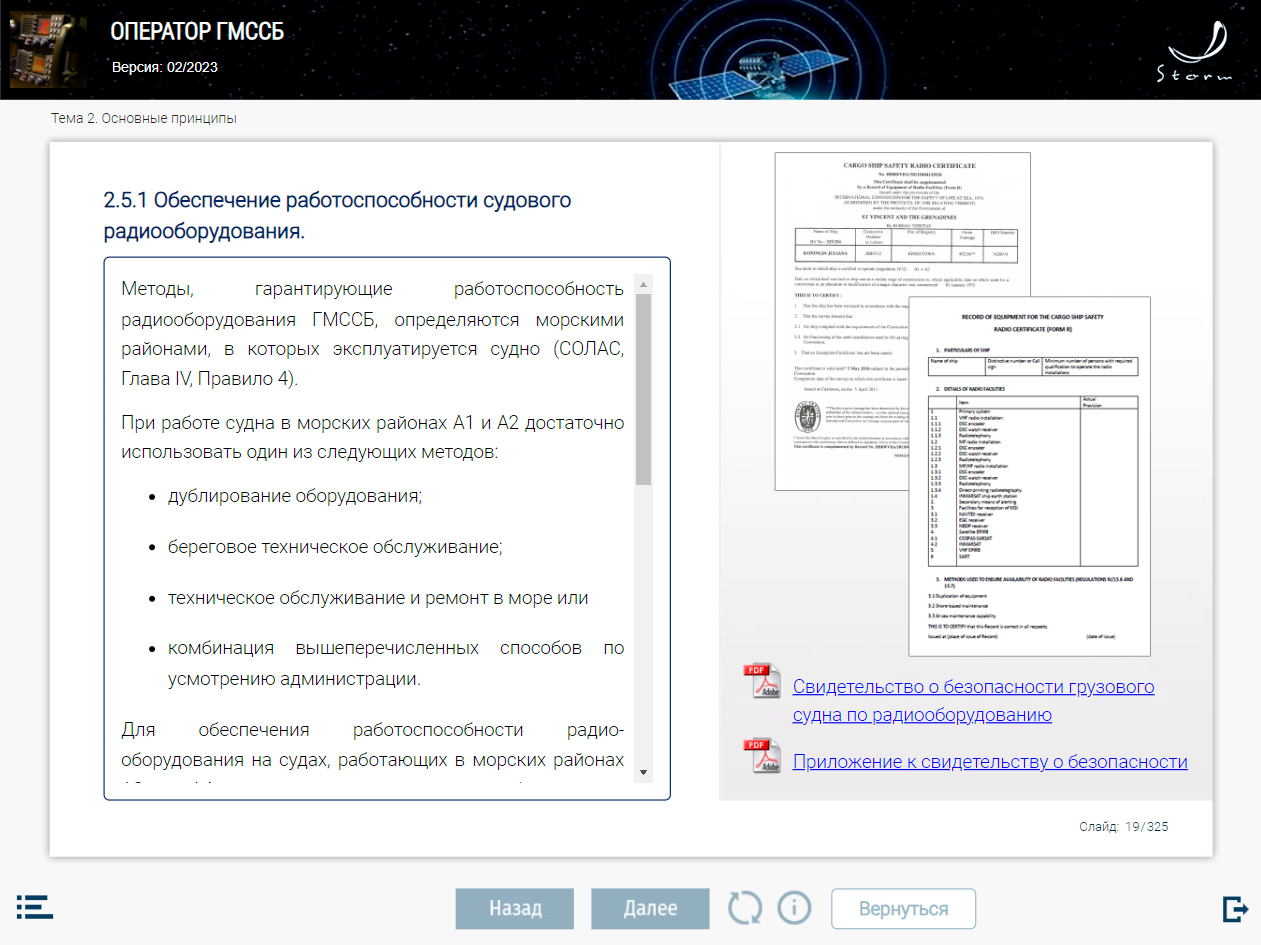Open the info icon
Viewport: 1261px width, 945px height.
pyautogui.click(x=794, y=908)
